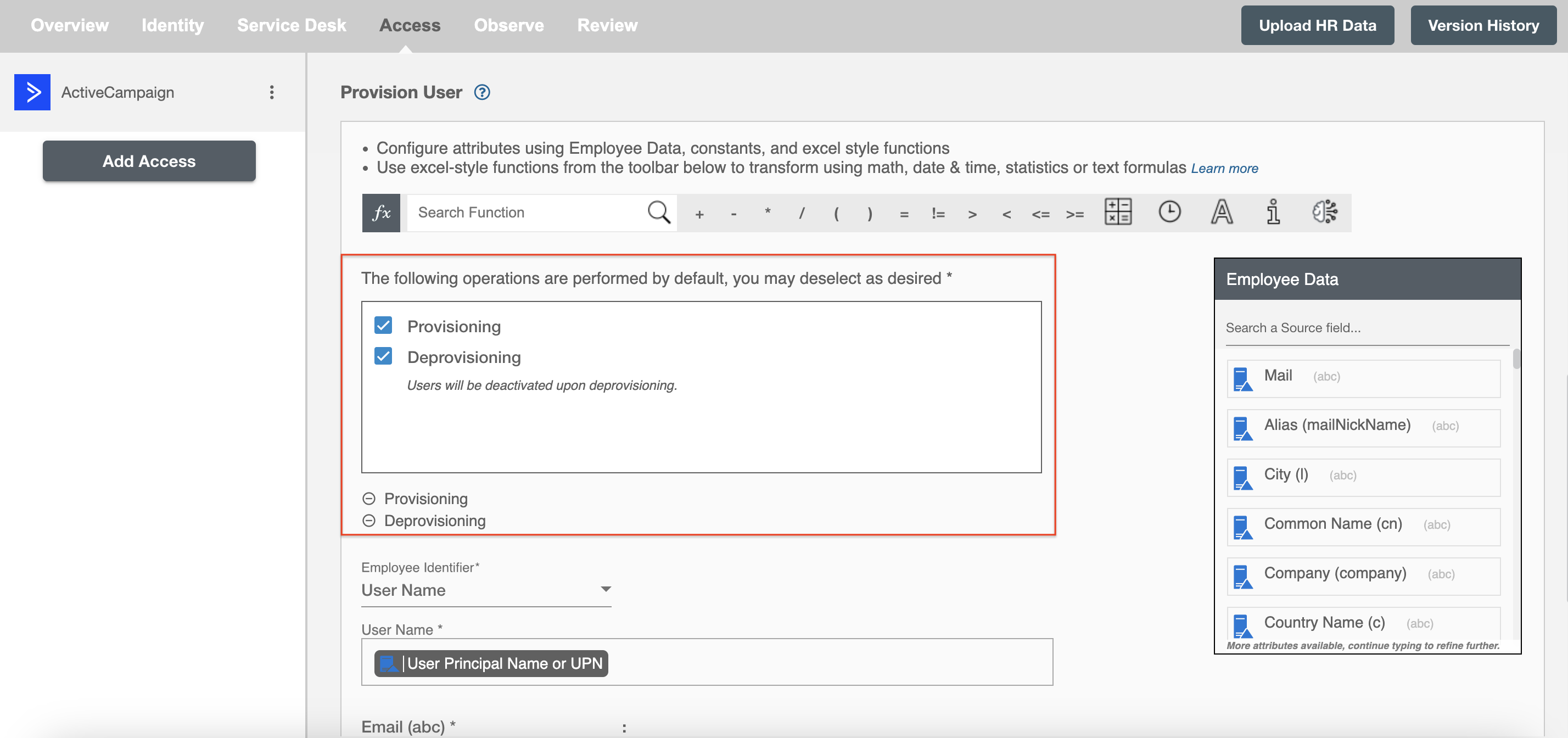This screenshot has width=1568, height=738.
Task: Click the table/grid insert icon
Action: pyautogui.click(x=1118, y=212)
